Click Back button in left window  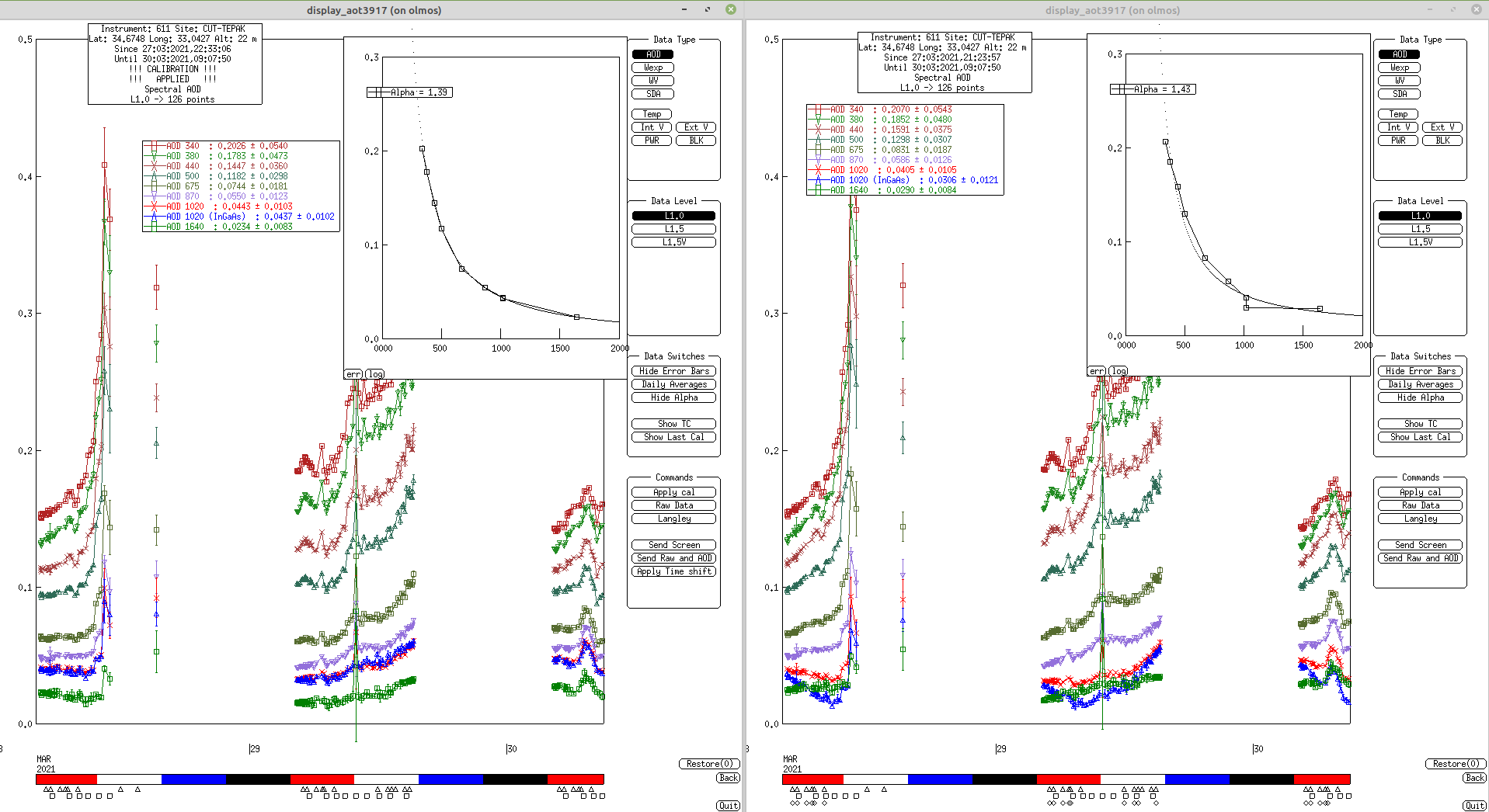(728, 778)
